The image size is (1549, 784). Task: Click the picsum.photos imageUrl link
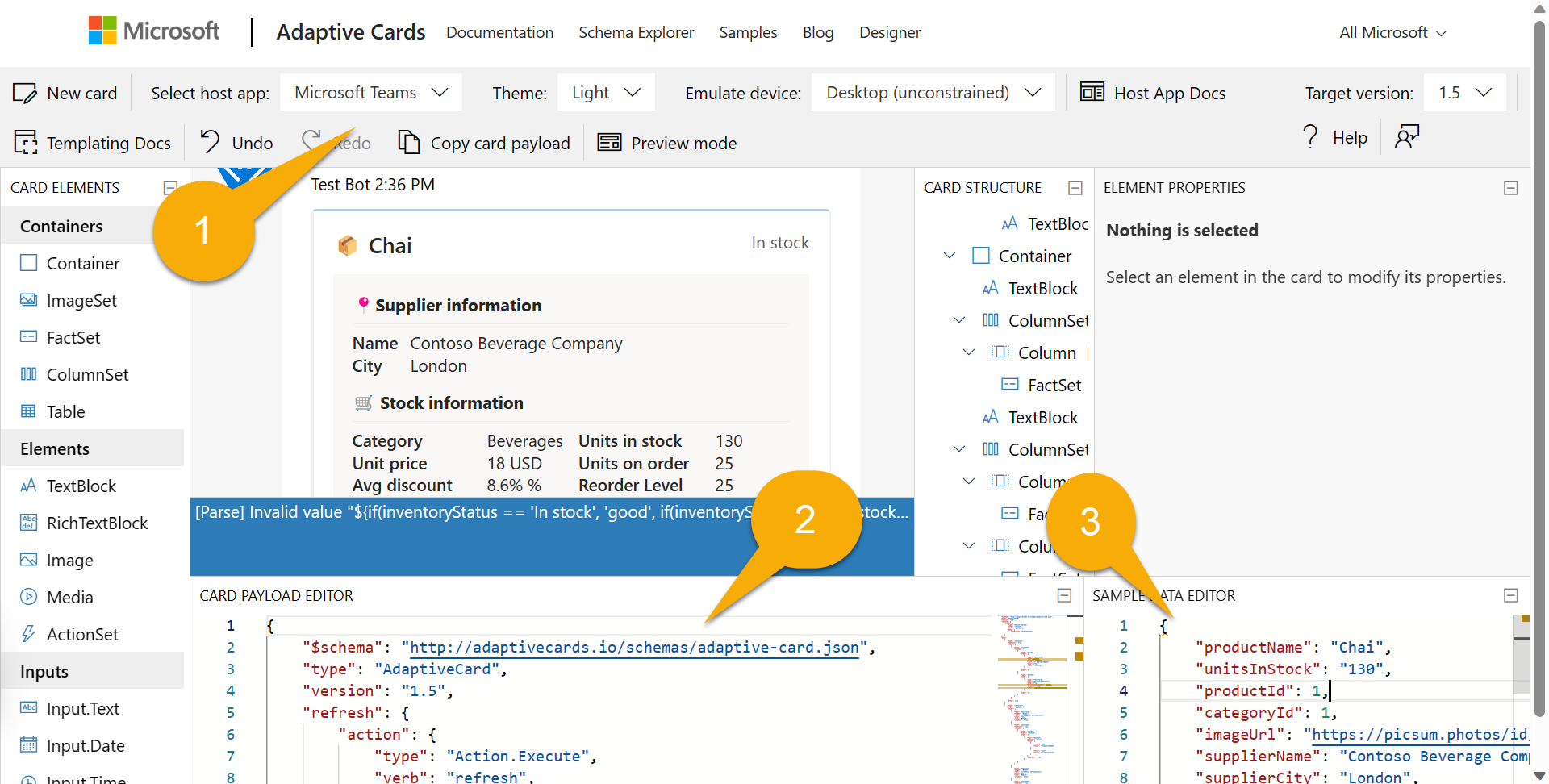[1420, 735]
